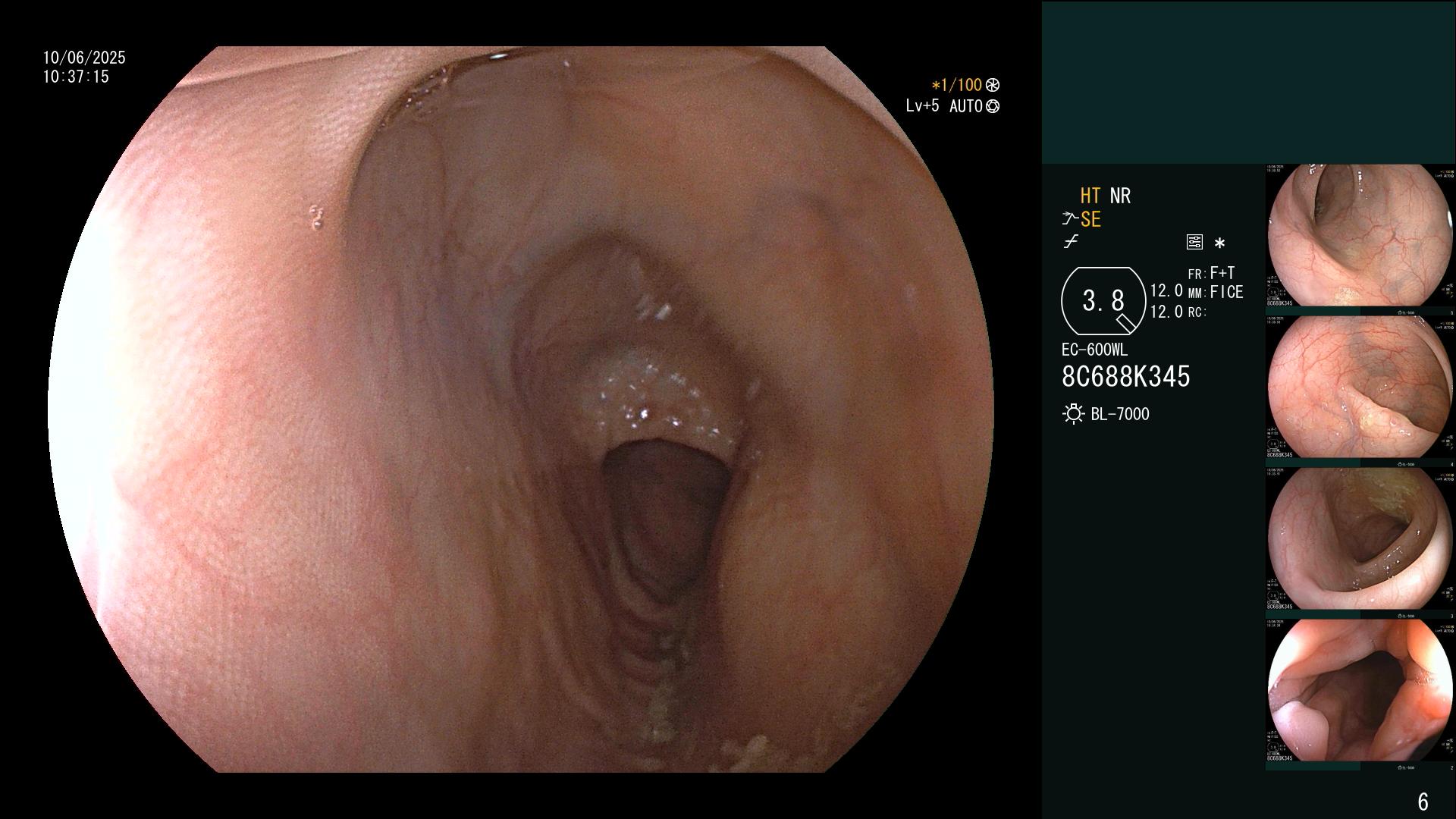The image size is (1456, 819).
Task: Click the tone curve icon below SE
Action: [x=1070, y=243]
